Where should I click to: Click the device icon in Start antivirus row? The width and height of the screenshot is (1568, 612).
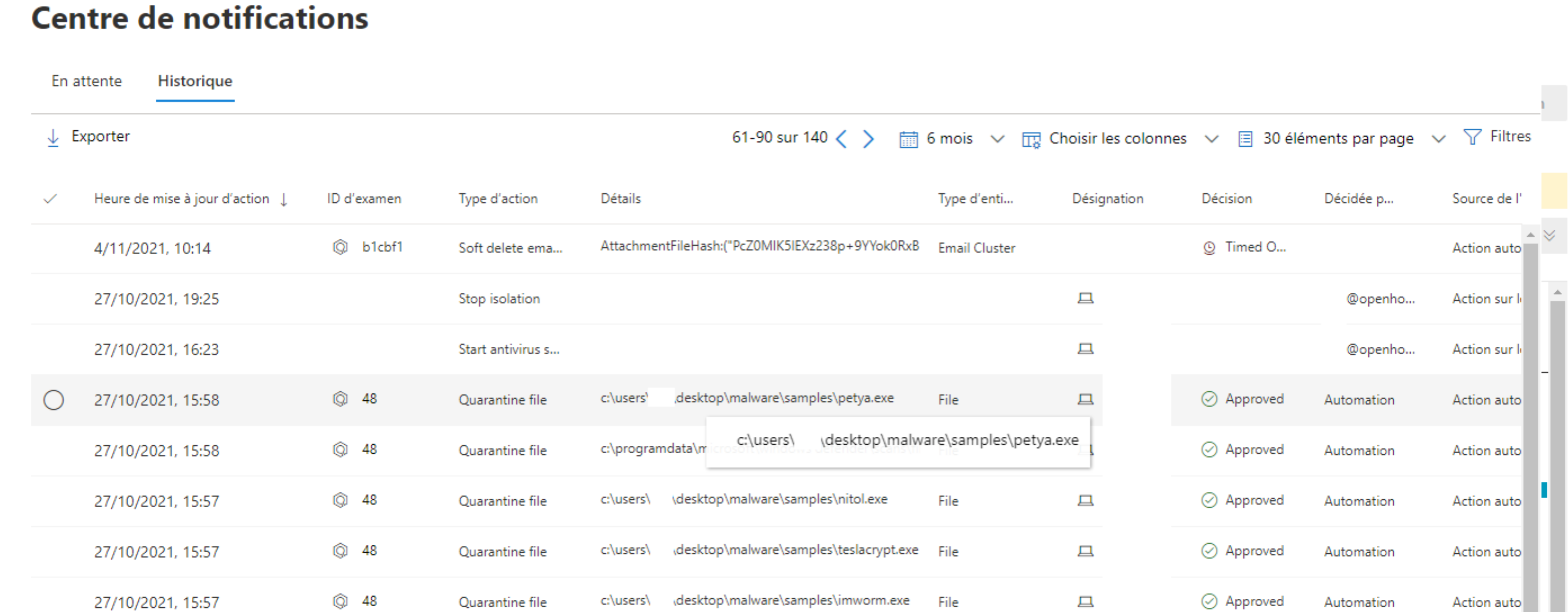[1085, 348]
